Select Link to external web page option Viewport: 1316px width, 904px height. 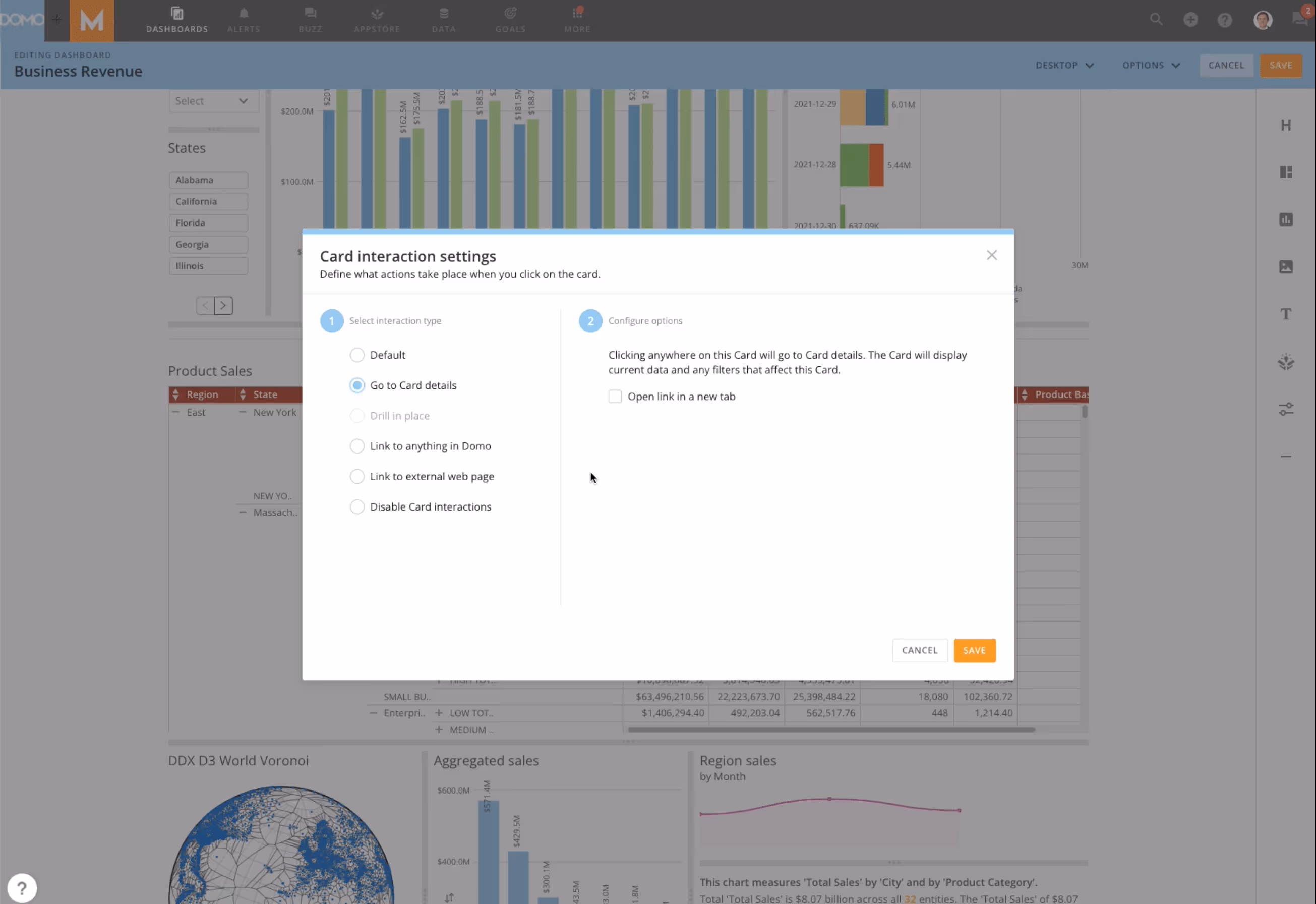point(357,477)
